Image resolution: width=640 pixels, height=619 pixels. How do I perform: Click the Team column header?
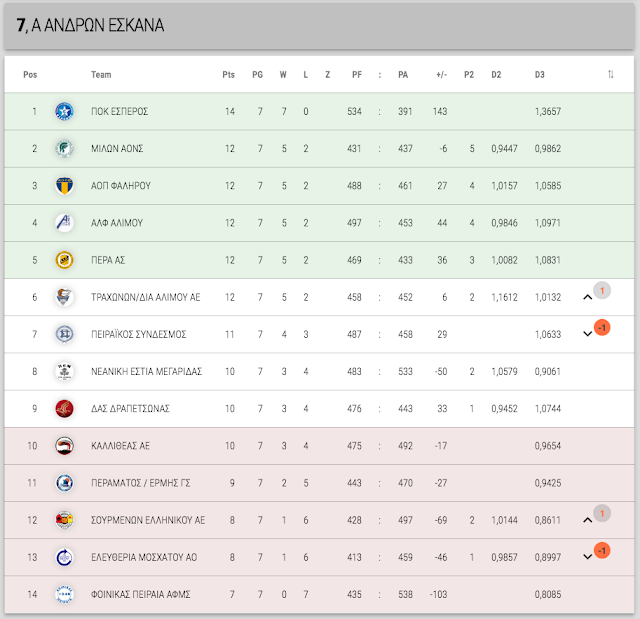coord(101,75)
